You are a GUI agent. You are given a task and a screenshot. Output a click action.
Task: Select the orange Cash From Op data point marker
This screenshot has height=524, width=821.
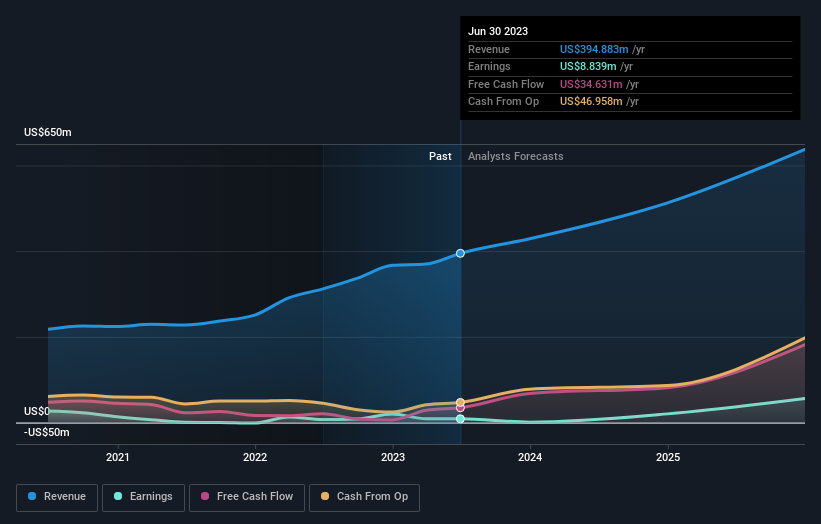click(460, 403)
